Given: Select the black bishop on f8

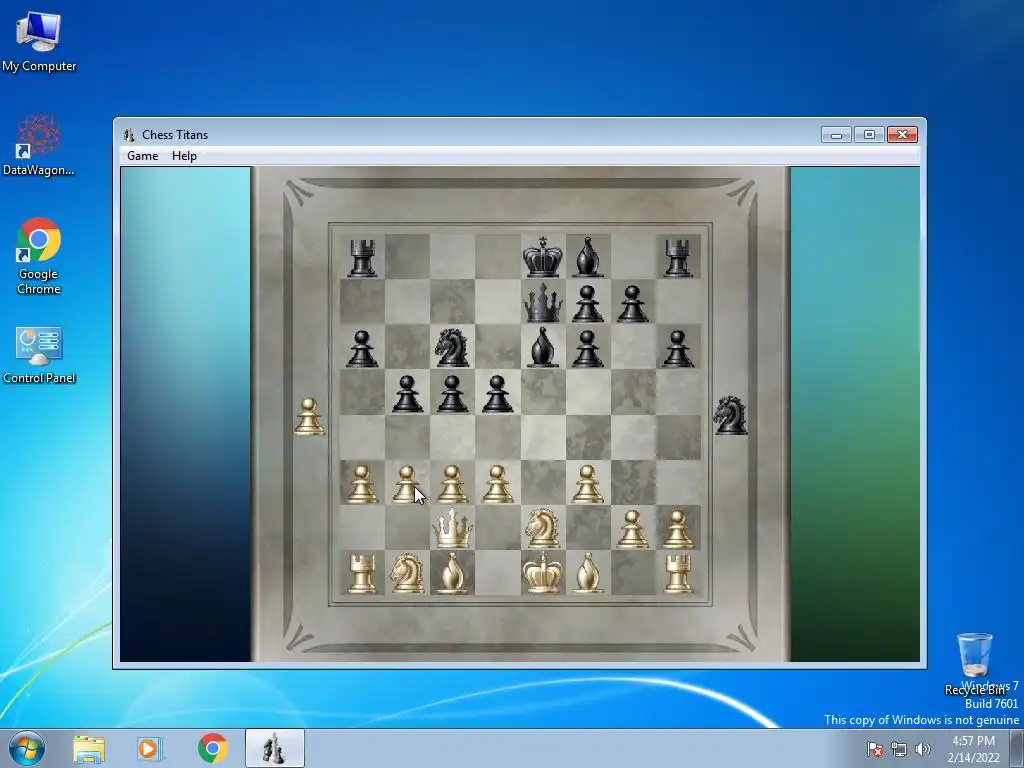Looking at the screenshot, I should coord(588,257).
